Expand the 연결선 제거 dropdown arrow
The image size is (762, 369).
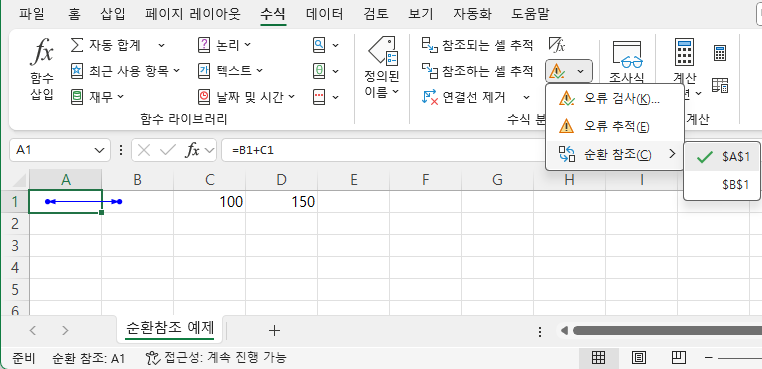tap(527, 97)
